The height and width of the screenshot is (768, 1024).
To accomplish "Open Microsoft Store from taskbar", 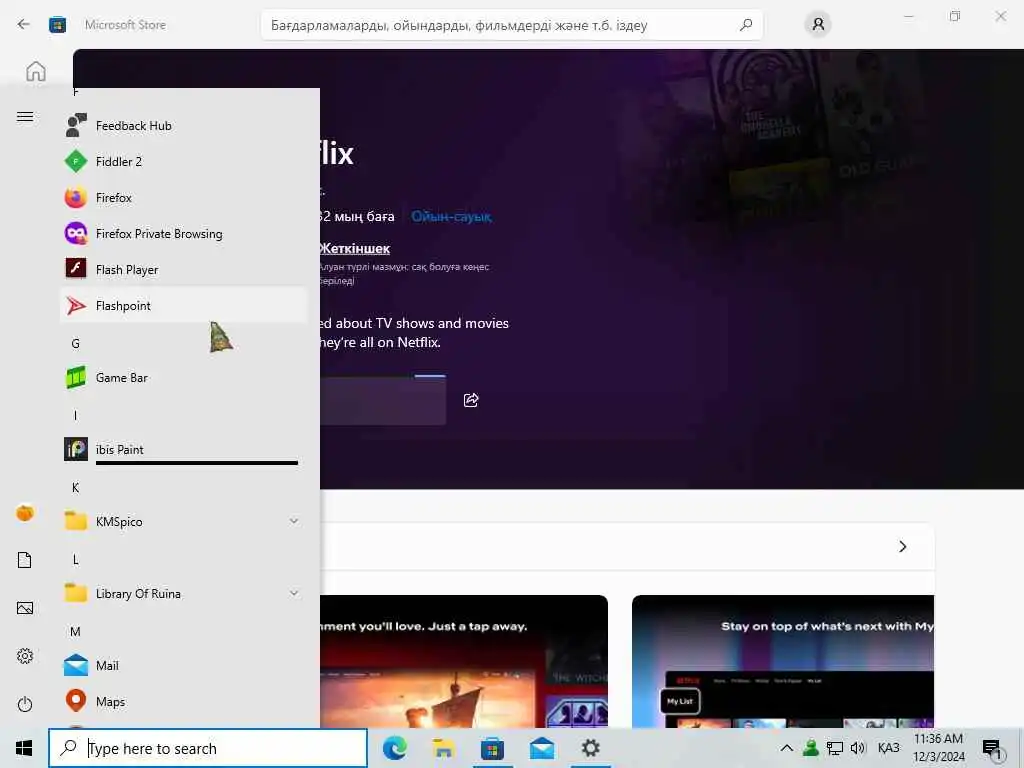I will pos(492,748).
